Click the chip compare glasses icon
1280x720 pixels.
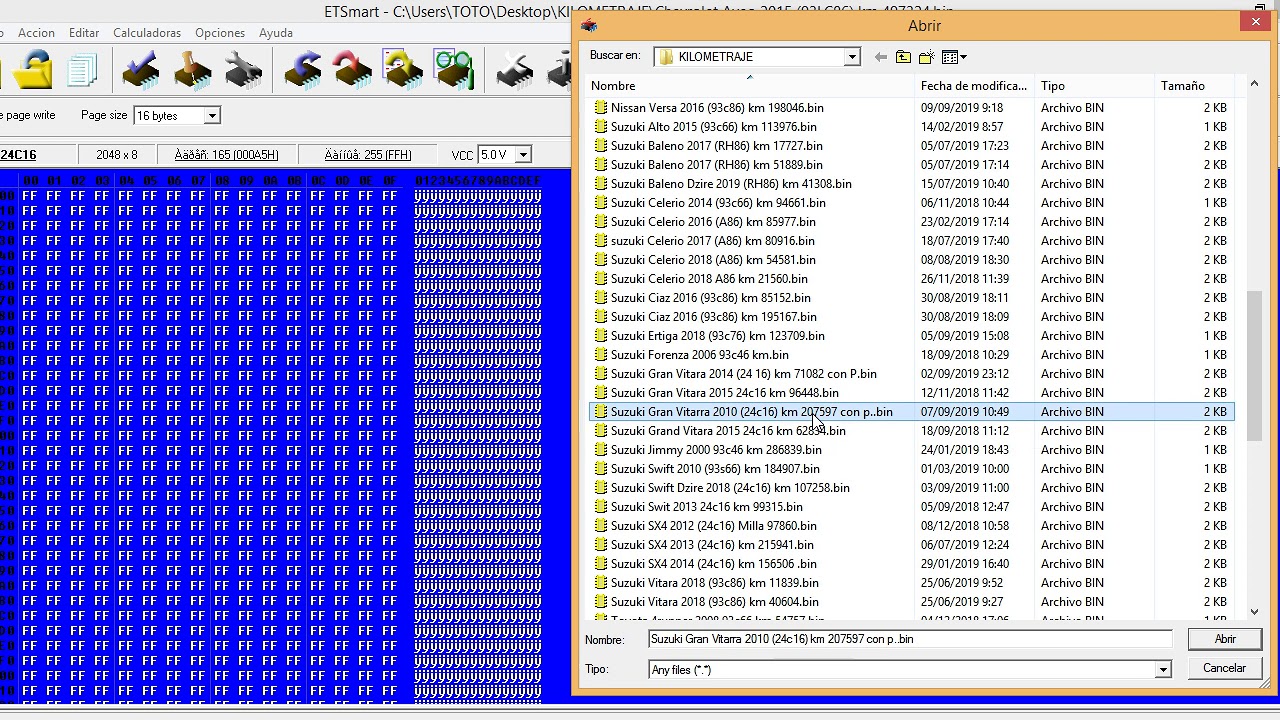453,70
